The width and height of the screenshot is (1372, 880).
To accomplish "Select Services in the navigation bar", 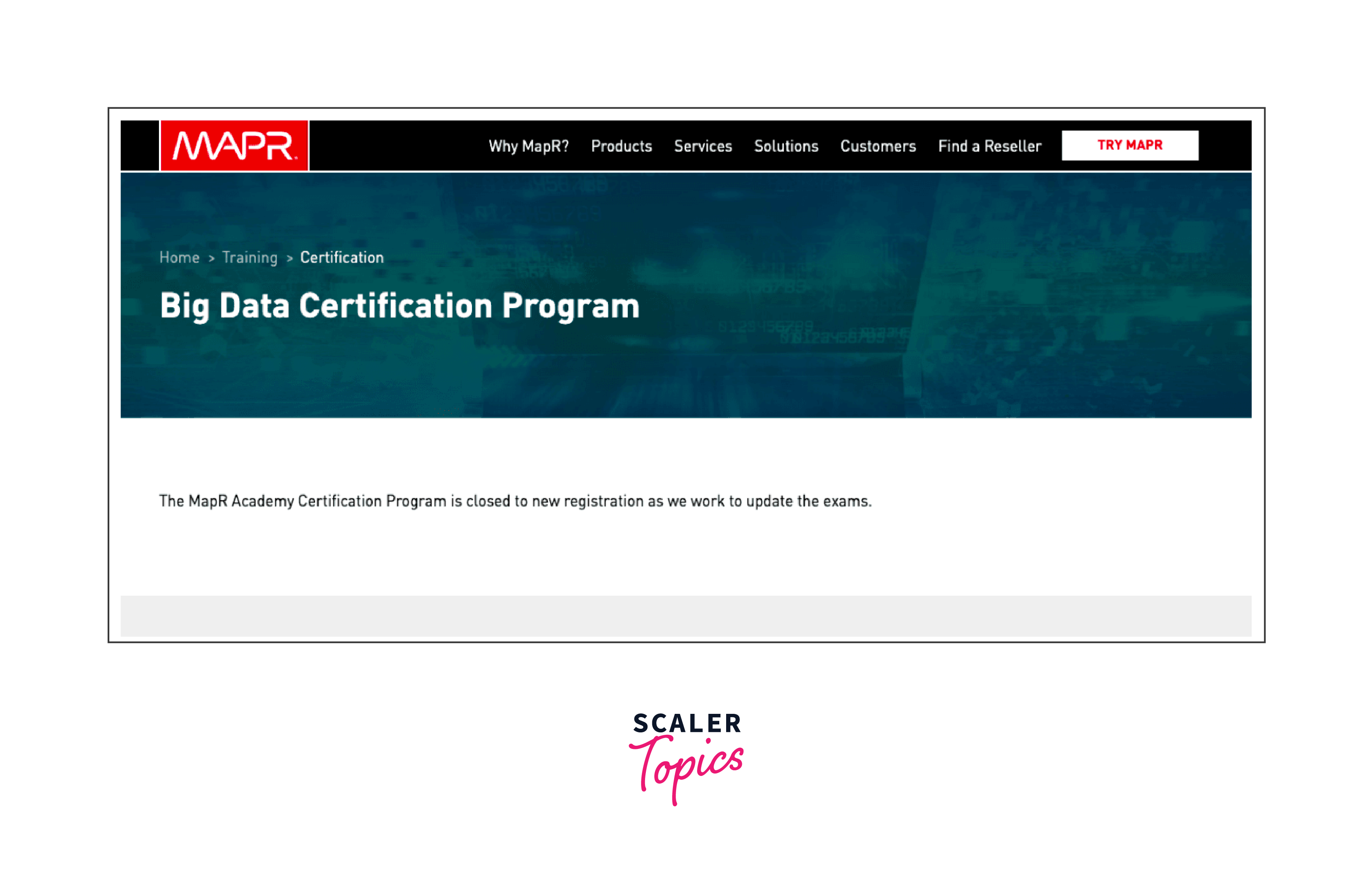I will (x=703, y=146).
